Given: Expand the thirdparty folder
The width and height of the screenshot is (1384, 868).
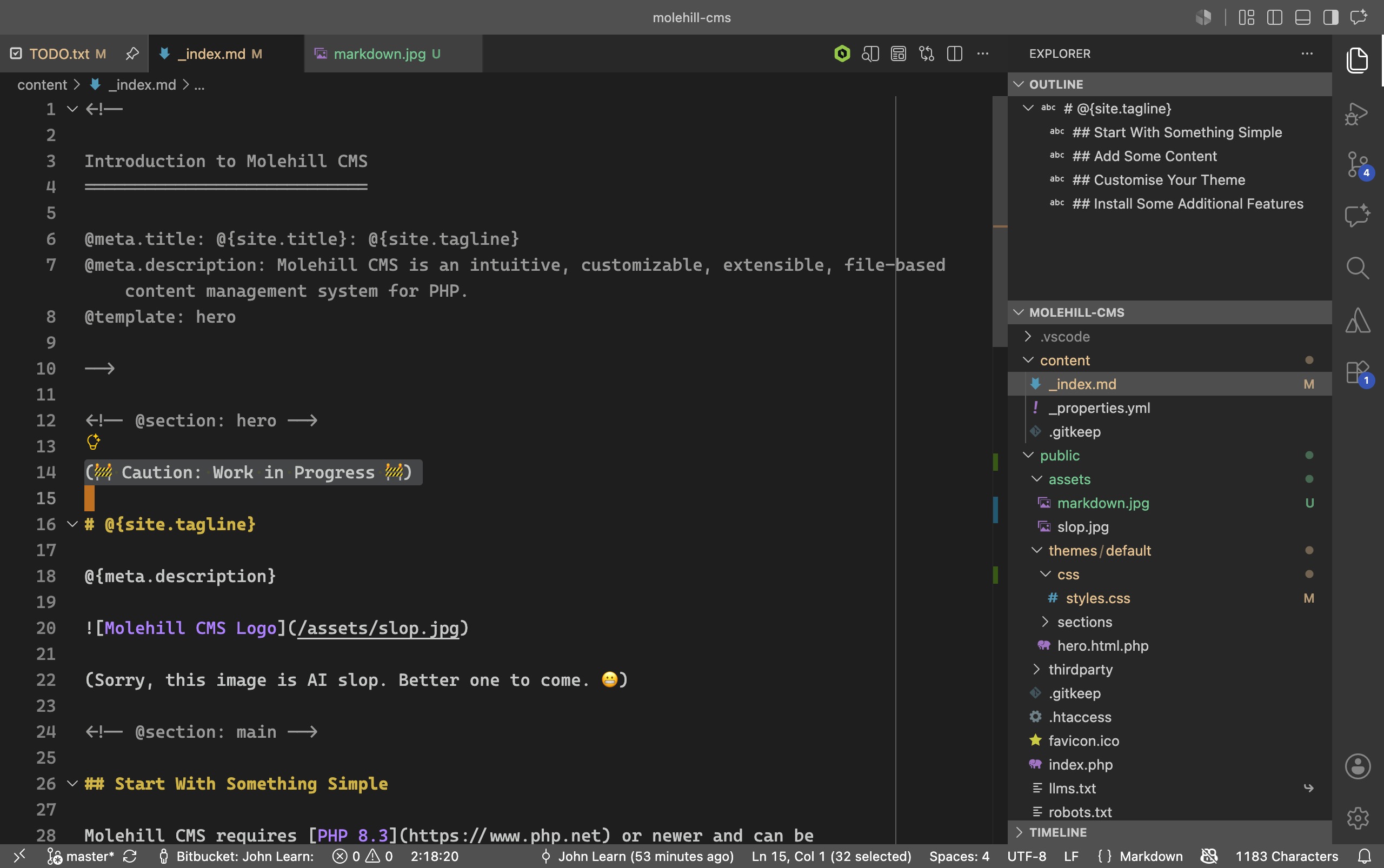Looking at the screenshot, I should pos(1036,669).
